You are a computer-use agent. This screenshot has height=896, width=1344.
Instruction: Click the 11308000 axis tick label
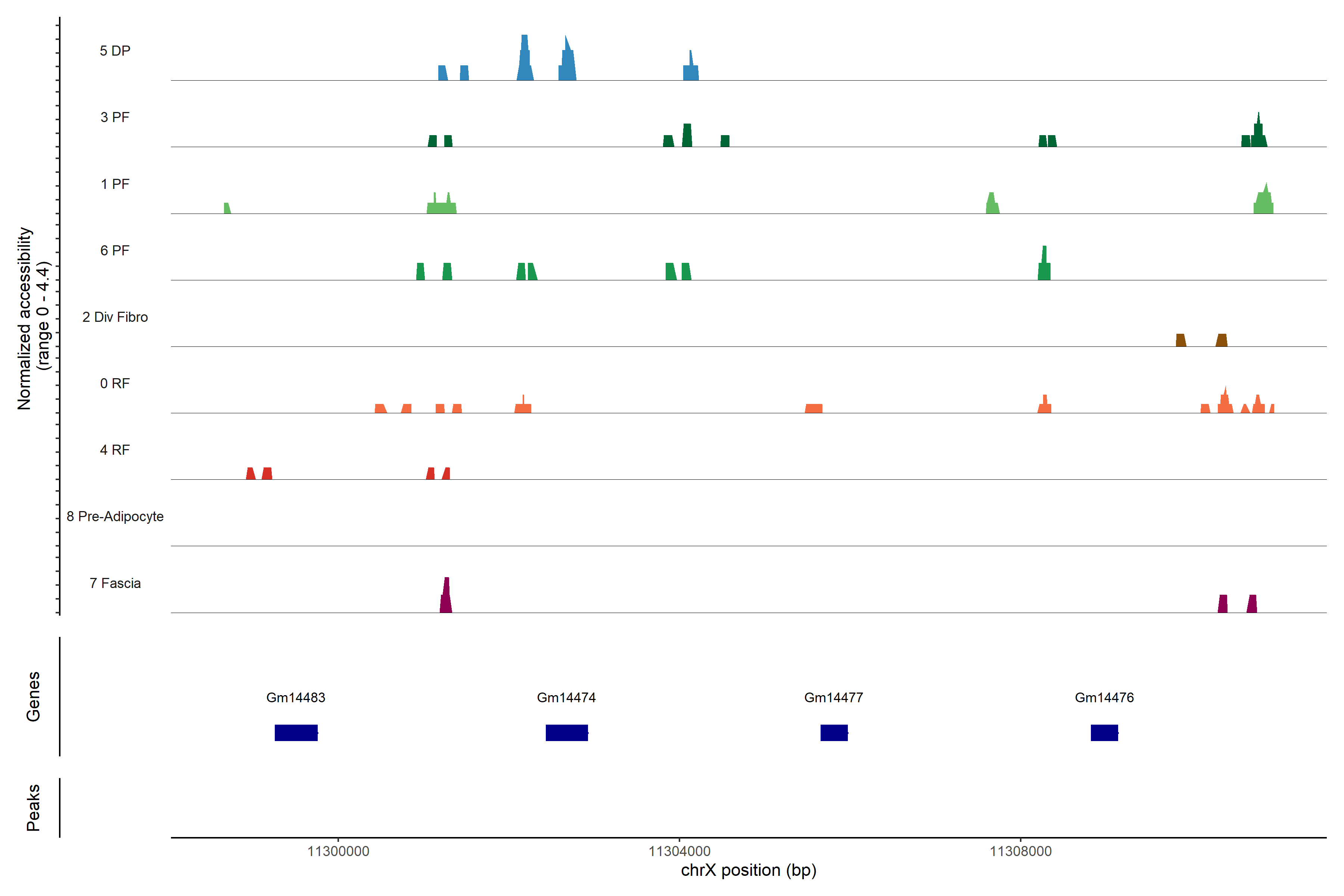pos(1021,852)
